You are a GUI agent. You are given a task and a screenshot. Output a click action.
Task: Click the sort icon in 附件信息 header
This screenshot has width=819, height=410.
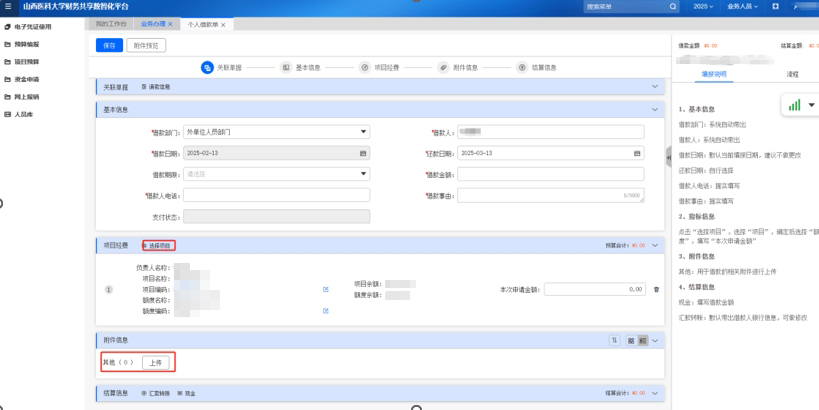[614, 341]
